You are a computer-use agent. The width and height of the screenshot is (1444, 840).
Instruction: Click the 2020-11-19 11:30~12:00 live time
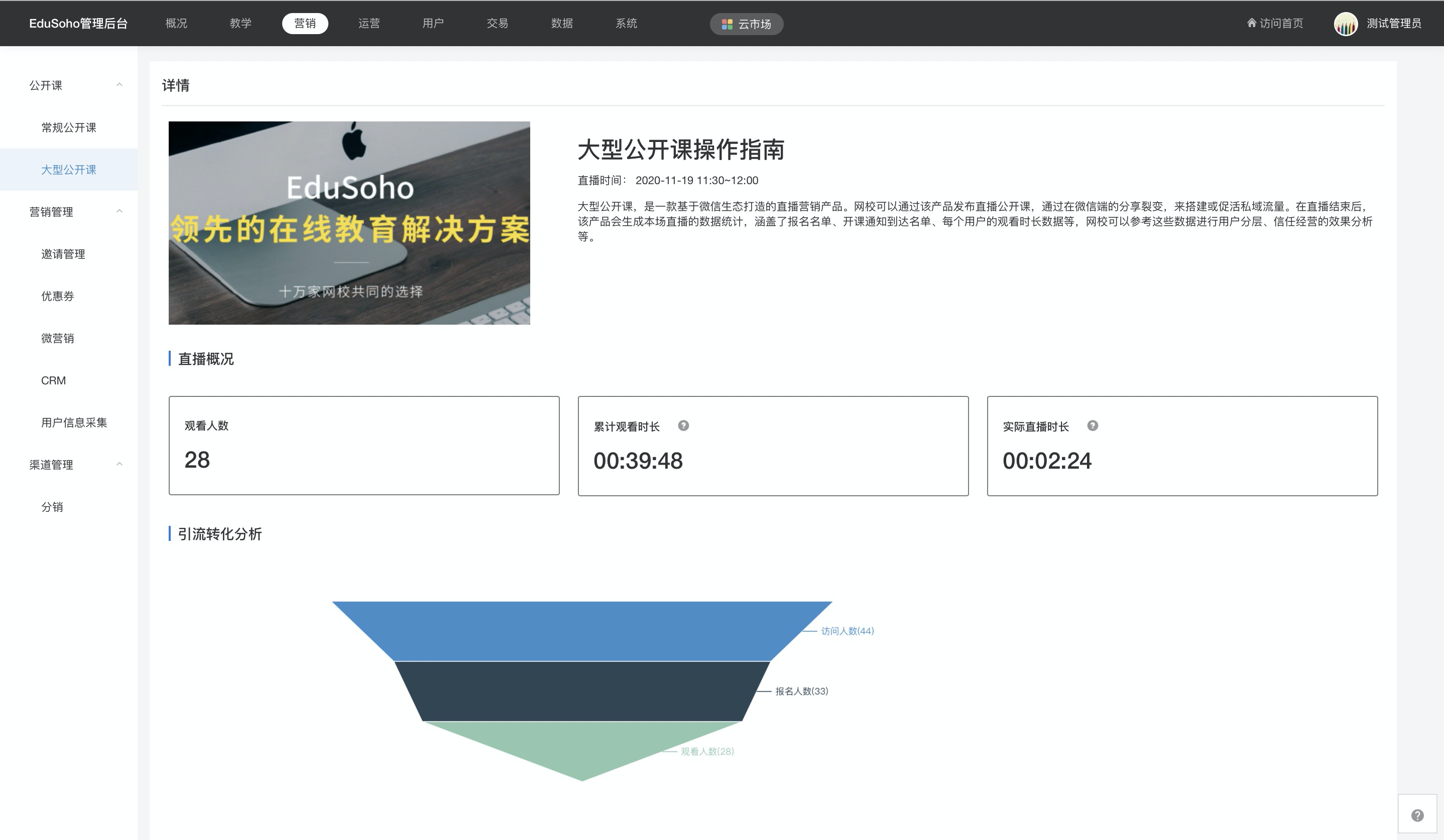tap(697, 180)
